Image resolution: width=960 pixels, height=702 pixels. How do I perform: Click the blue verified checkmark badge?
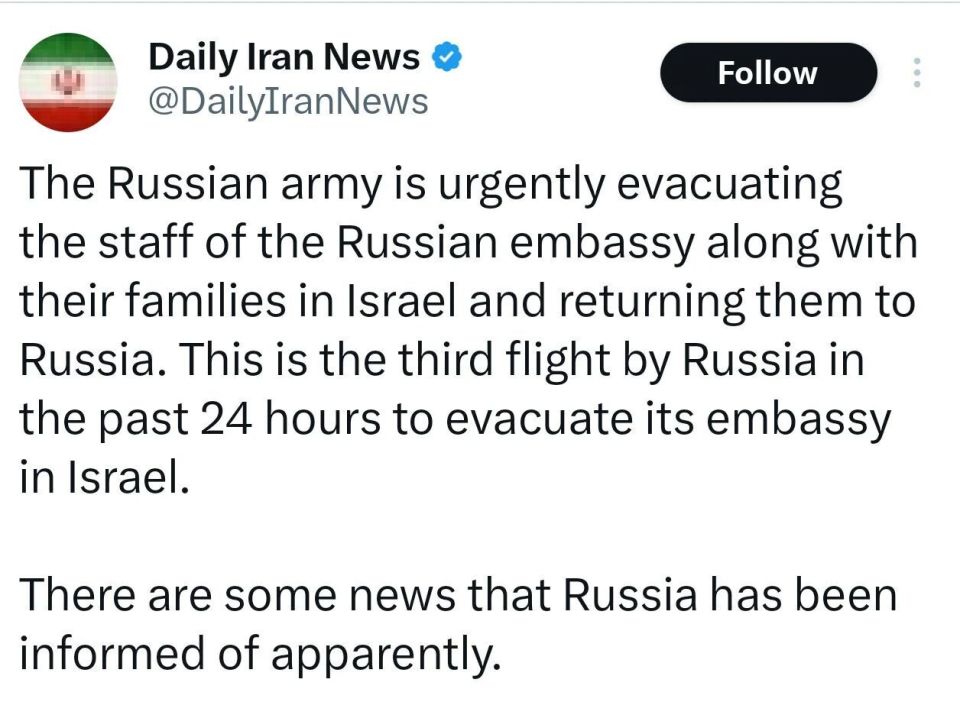click(x=445, y=58)
